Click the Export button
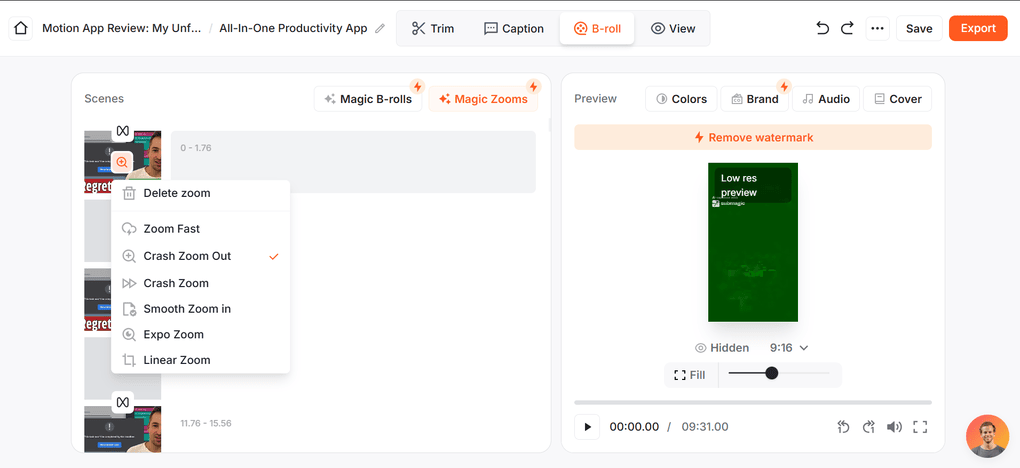 [x=978, y=29]
